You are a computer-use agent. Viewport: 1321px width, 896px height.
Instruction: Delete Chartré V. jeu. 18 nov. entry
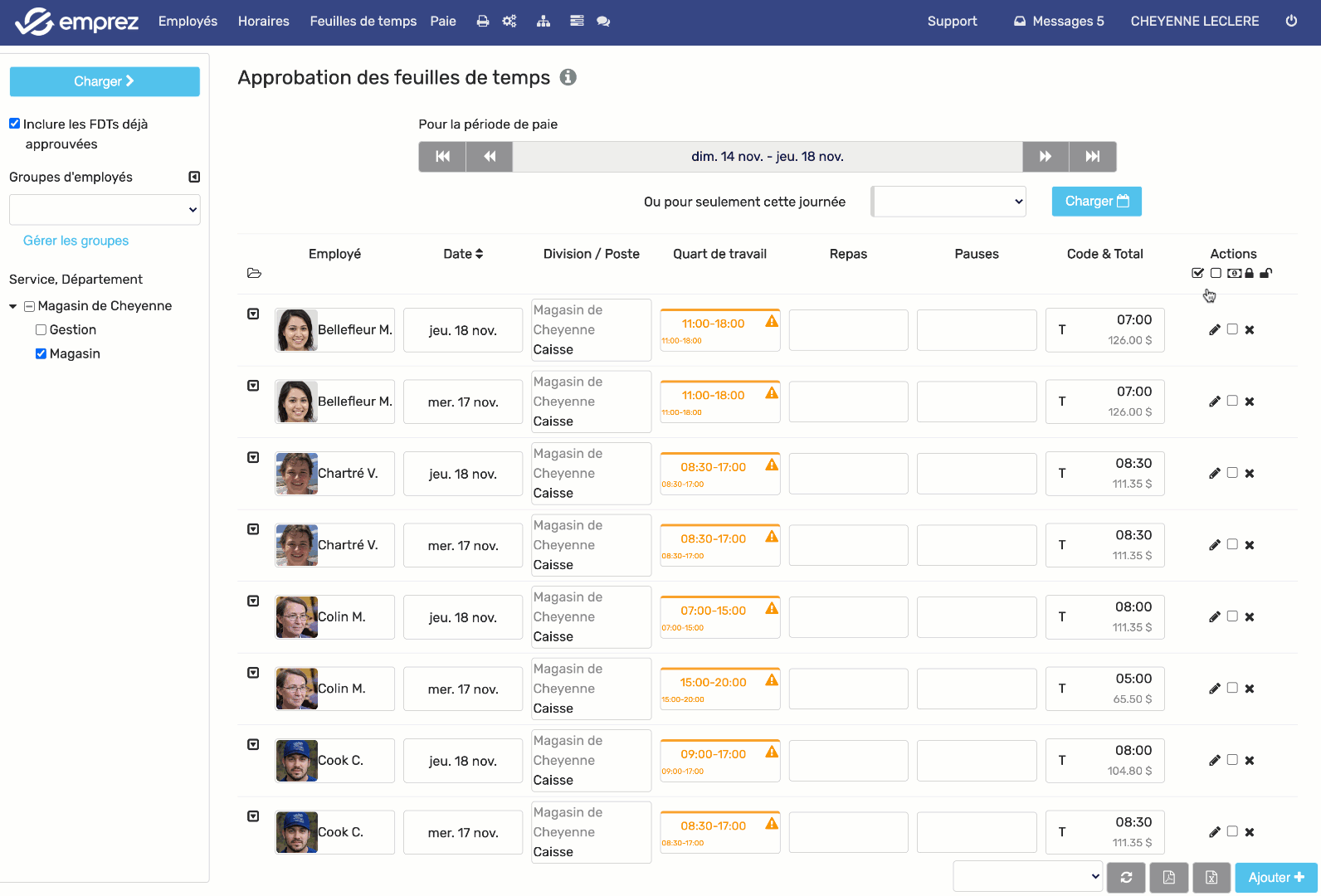tap(1250, 474)
